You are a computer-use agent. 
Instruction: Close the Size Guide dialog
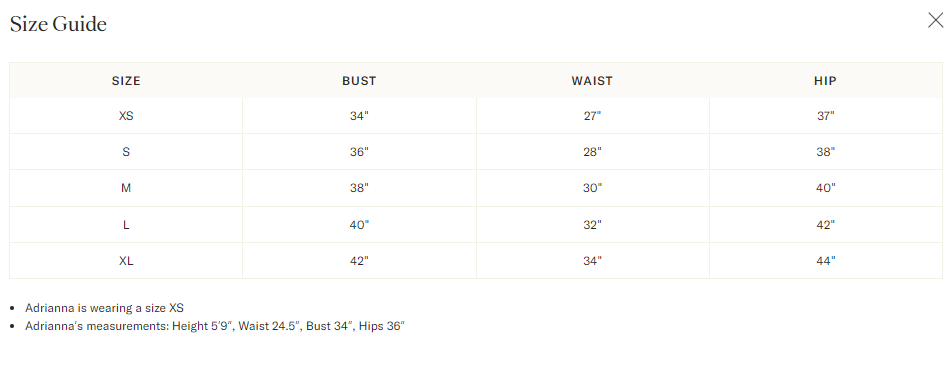[x=936, y=20]
